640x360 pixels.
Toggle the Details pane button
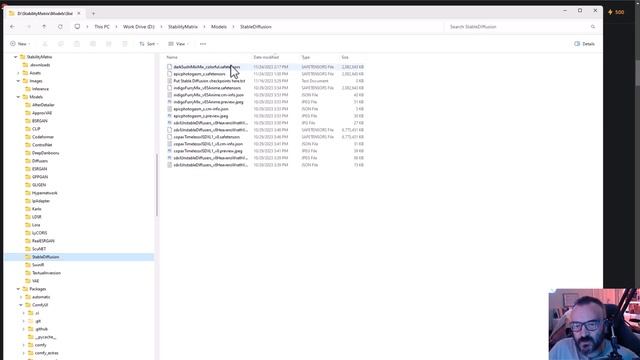tap(584, 44)
